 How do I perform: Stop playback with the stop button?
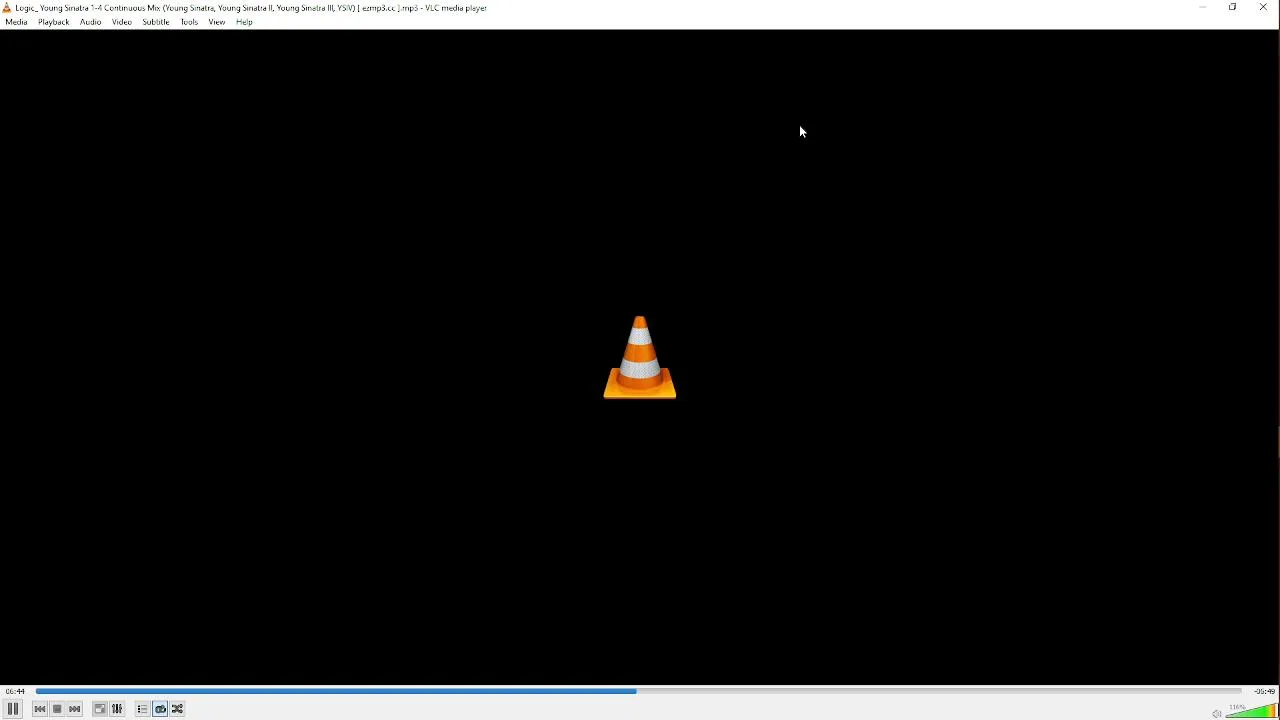pyautogui.click(x=58, y=710)
